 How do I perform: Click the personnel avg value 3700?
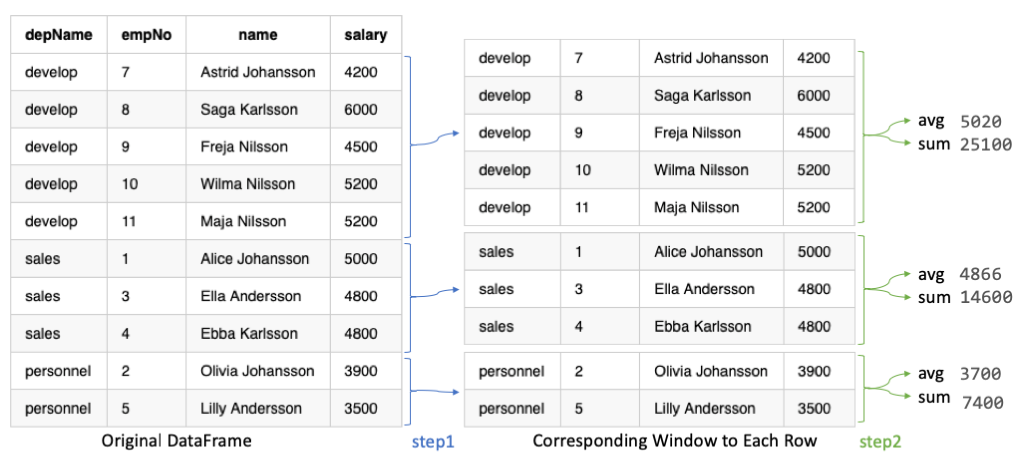[980, 375]
